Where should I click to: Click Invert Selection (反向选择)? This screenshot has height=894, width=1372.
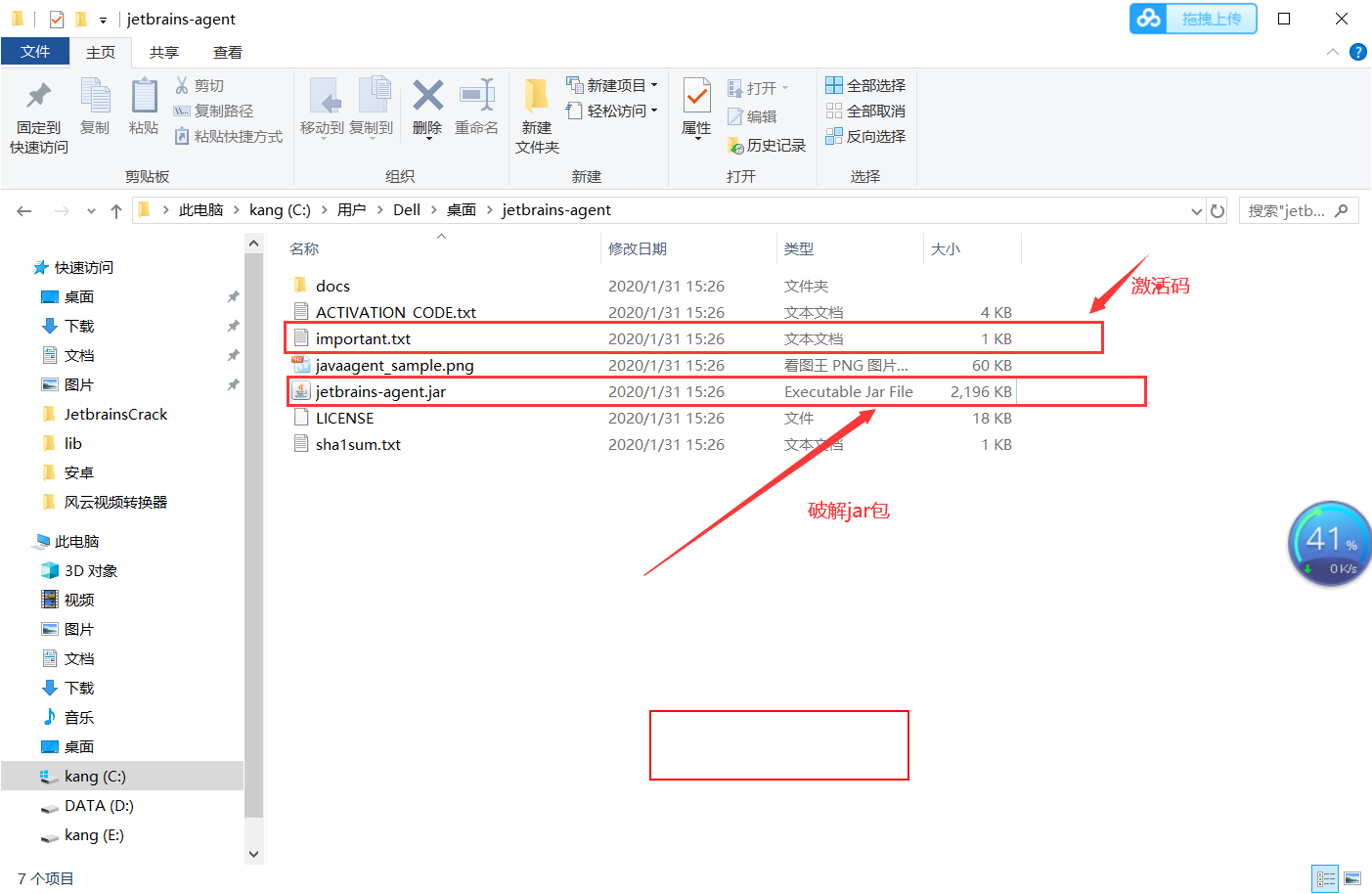(865, 137)
